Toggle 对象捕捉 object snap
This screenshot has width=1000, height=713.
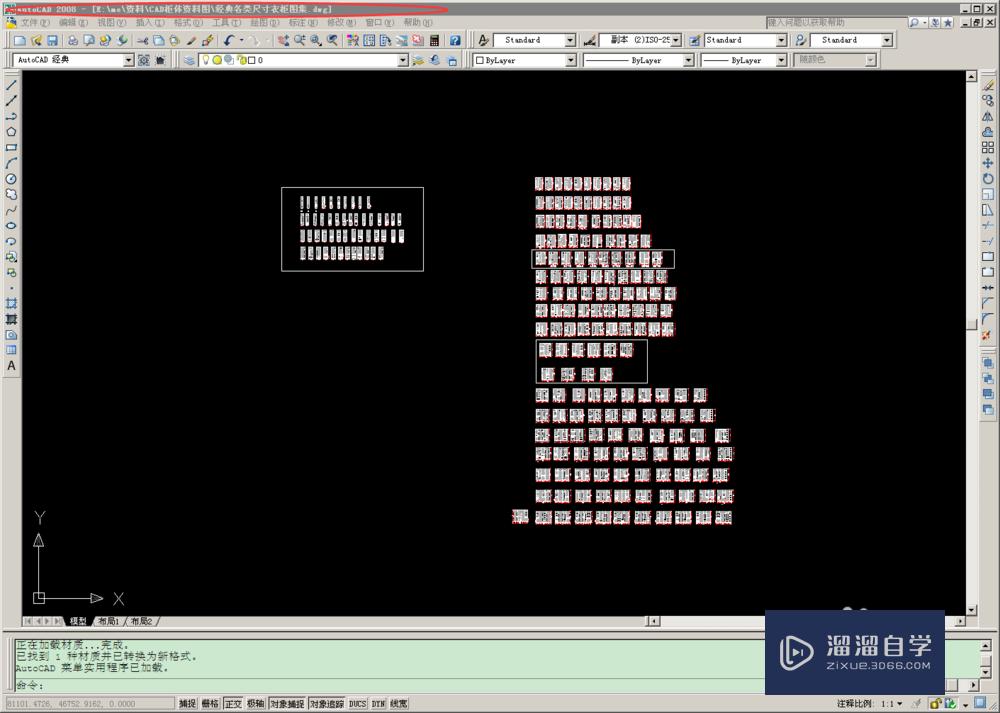(x=287, y=703)
